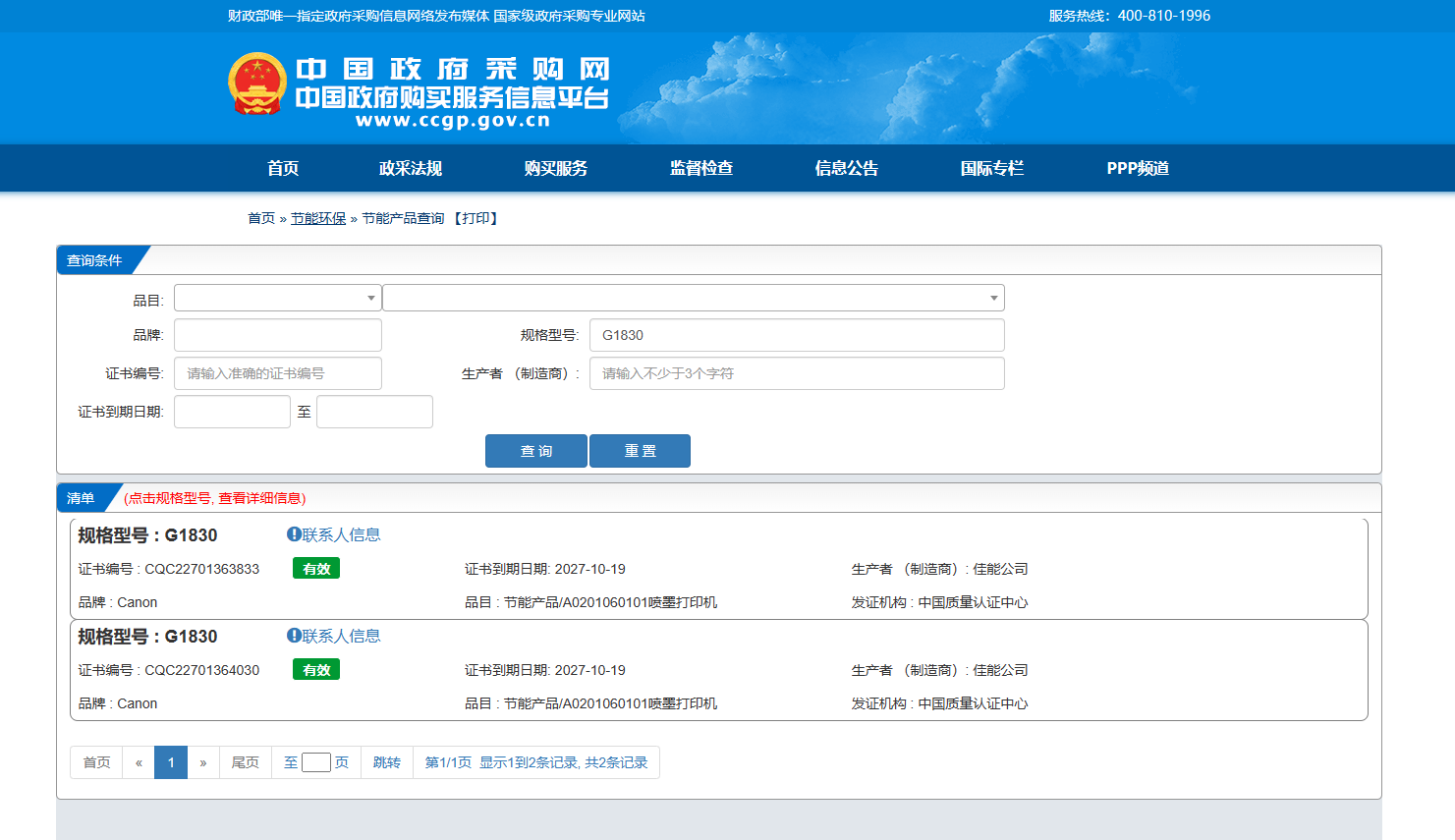Click the 跳转 jump page button
This screenshot has height=840, width=1455.
(x=387, y=762)
